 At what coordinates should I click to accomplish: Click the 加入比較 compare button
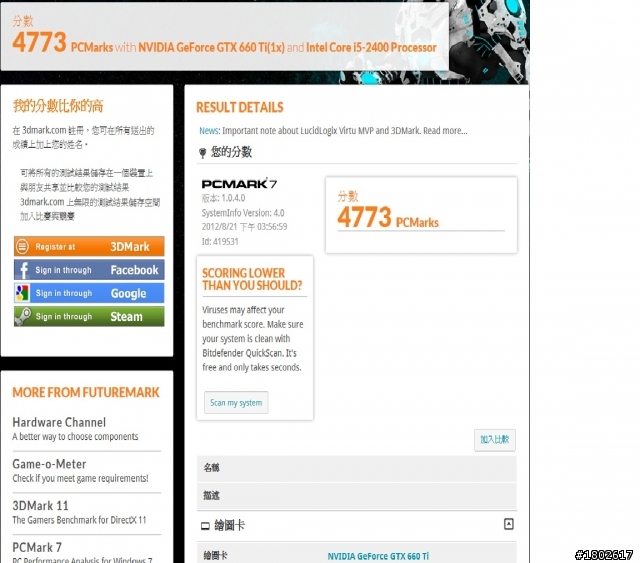pyautogui.click(x=495, y=440)
